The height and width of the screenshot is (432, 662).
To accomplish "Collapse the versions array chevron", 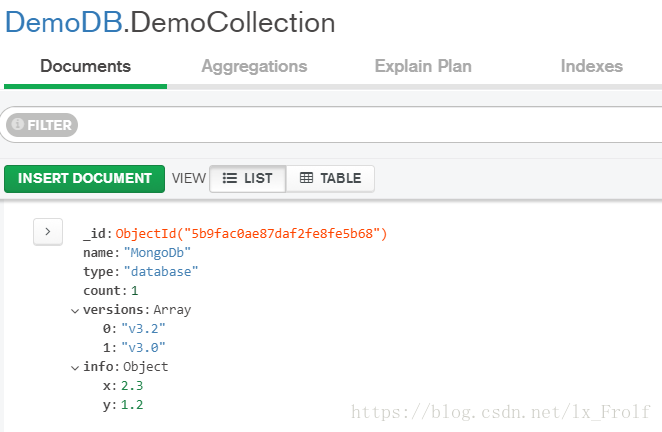I will point(75,311).
